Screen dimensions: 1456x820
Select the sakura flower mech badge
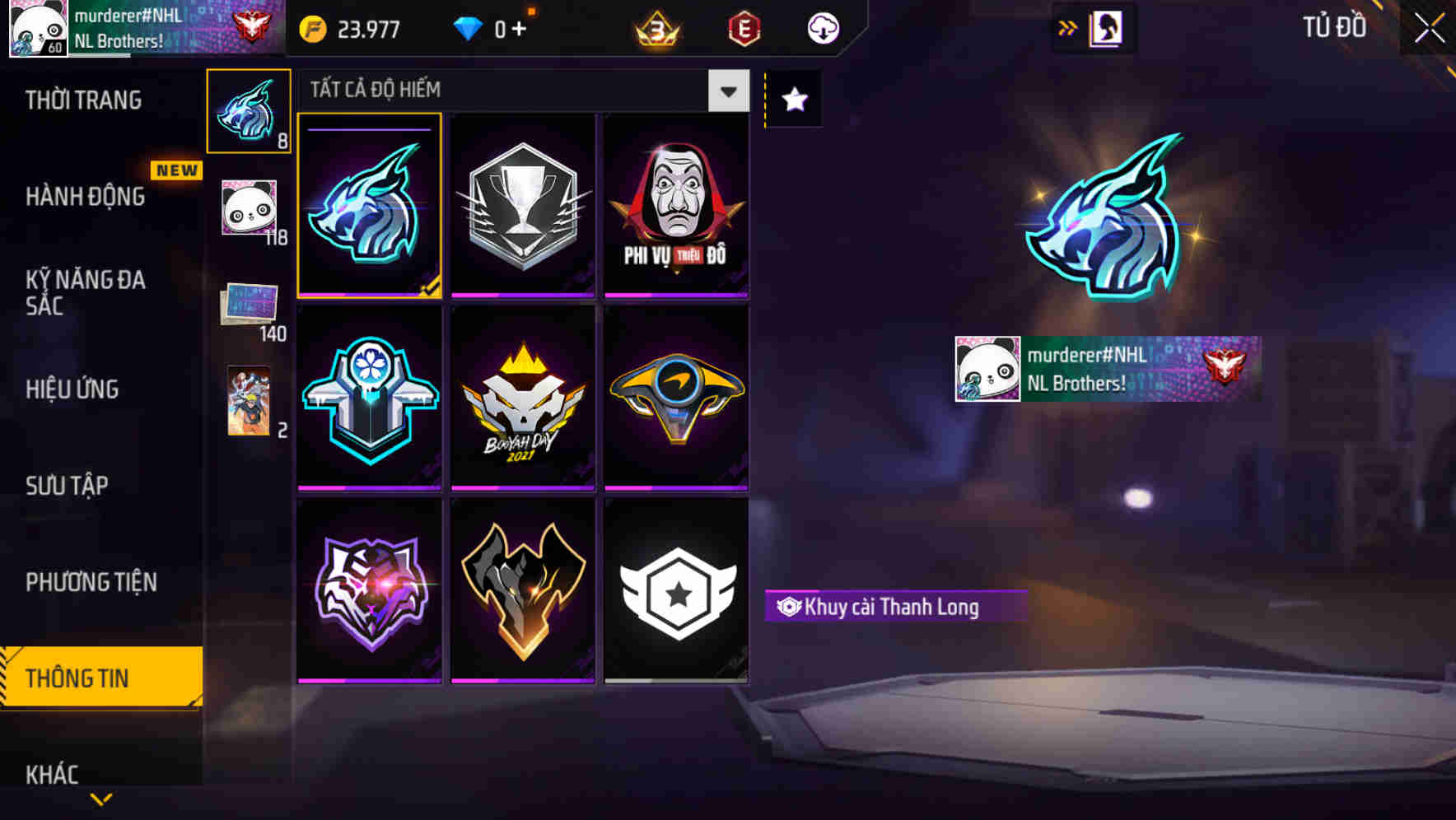pos(370,398)
